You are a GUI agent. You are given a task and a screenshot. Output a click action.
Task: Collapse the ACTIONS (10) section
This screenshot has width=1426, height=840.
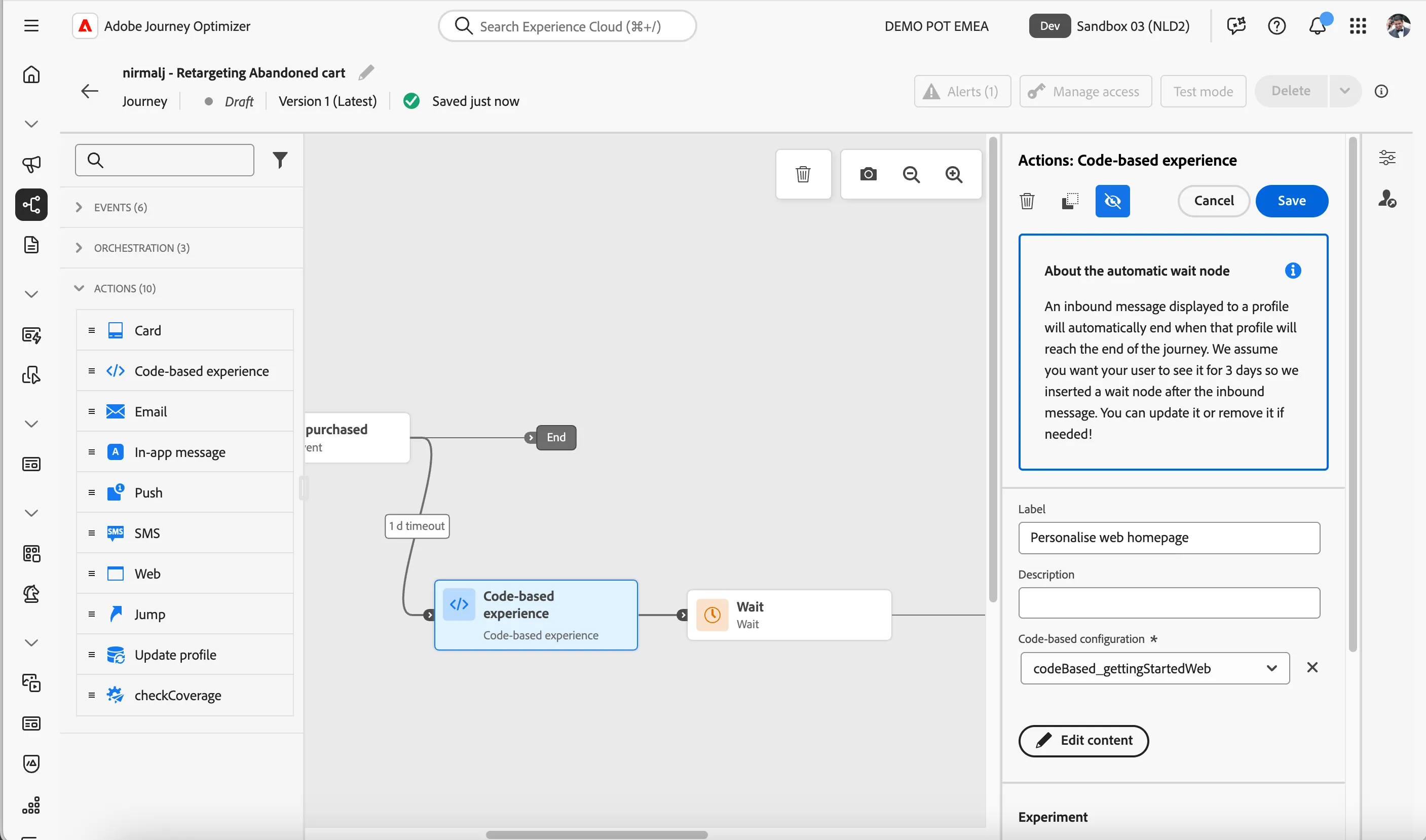click(181, 288)
